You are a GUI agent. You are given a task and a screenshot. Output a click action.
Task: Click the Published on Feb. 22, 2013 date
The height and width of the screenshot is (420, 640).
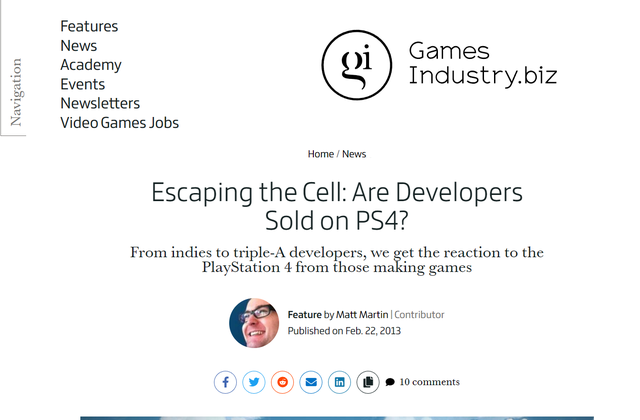(x=344, y=331)
